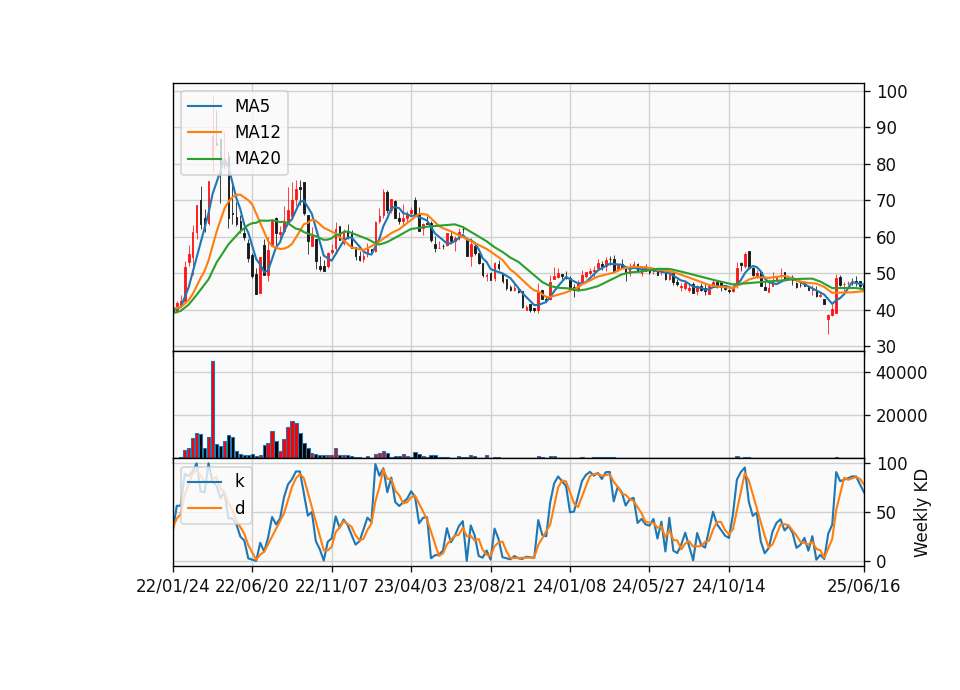This screenshot has height=690, width=960.
Task: Click the price axis value 70
Action: coord(887,201)
